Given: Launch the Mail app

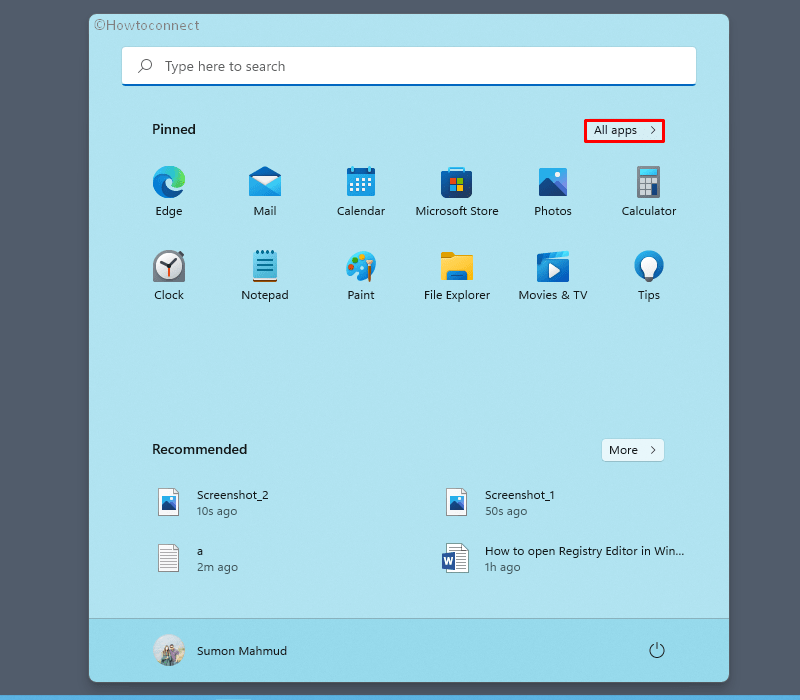Looking at the screenshot, I should click(x=265, y=182).
